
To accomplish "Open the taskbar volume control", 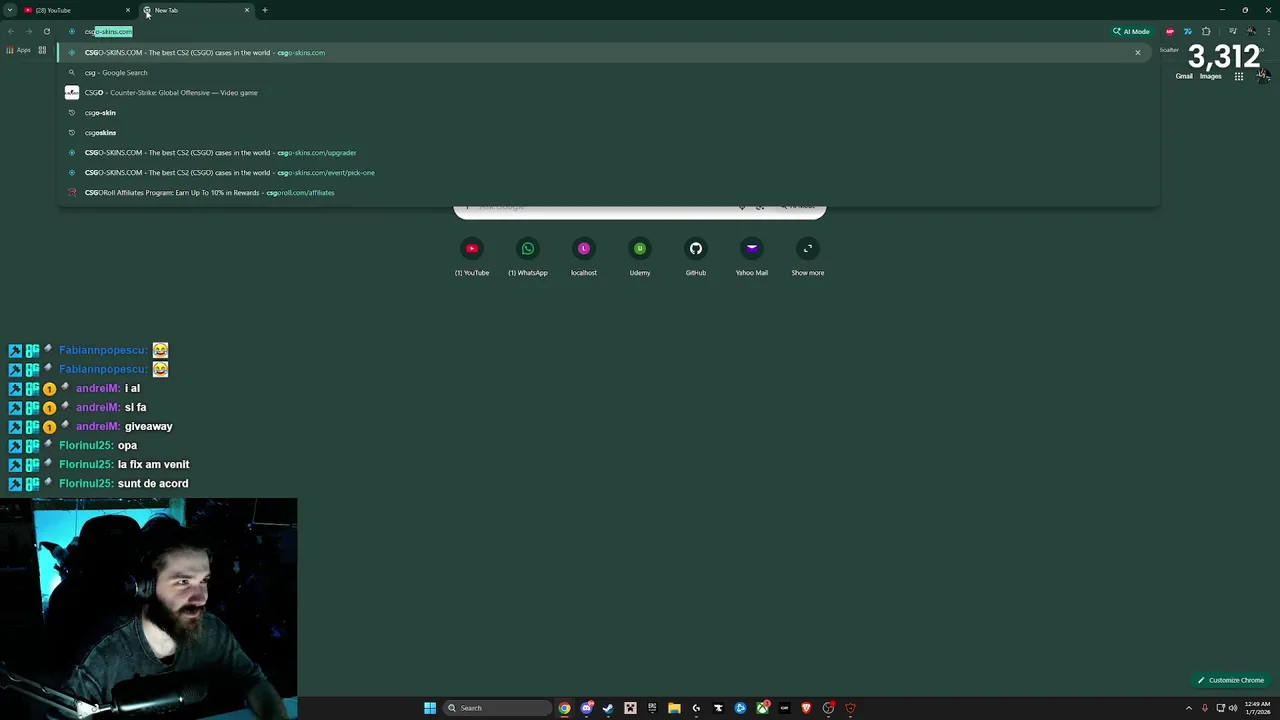I will click(x=1233, y=708).
